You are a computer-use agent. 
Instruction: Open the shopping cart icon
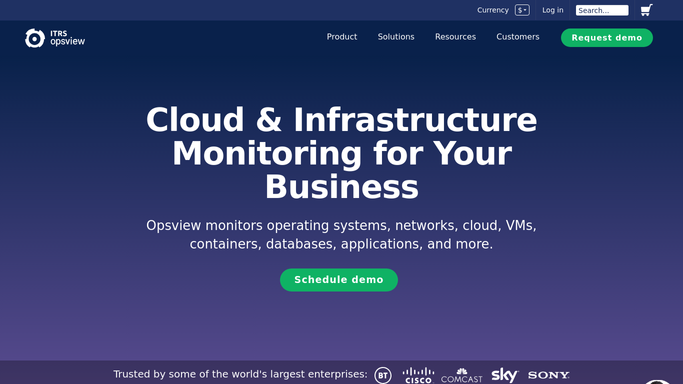(x=646, y=10)
